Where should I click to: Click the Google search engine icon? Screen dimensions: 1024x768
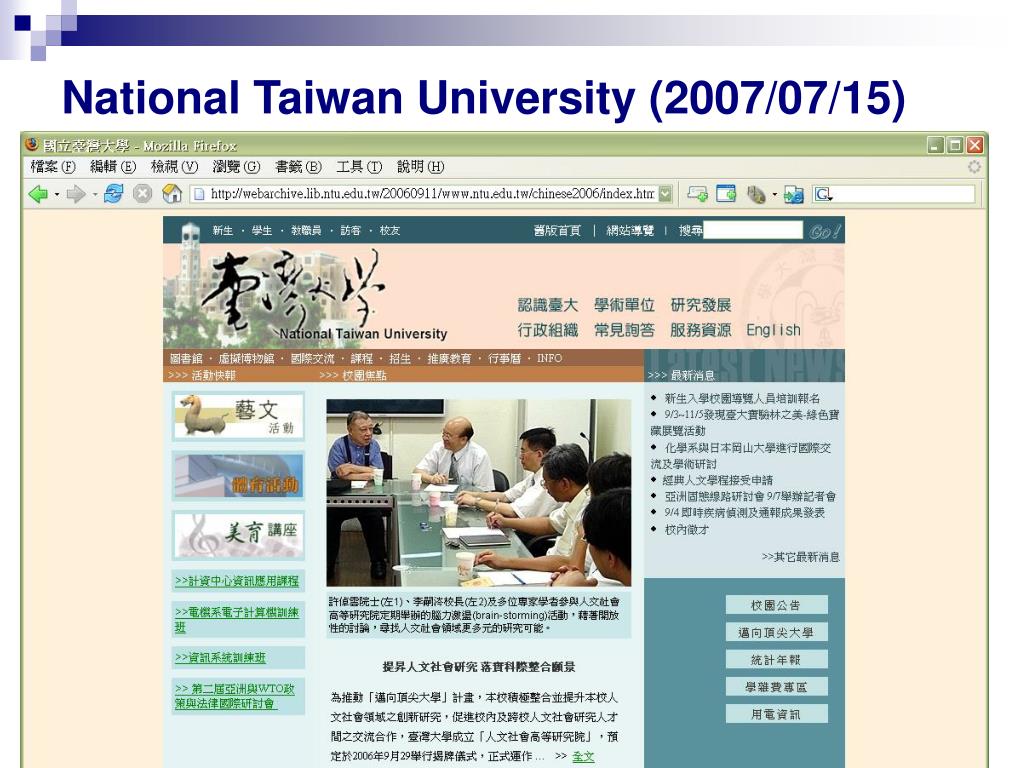(x=823, y=194)
